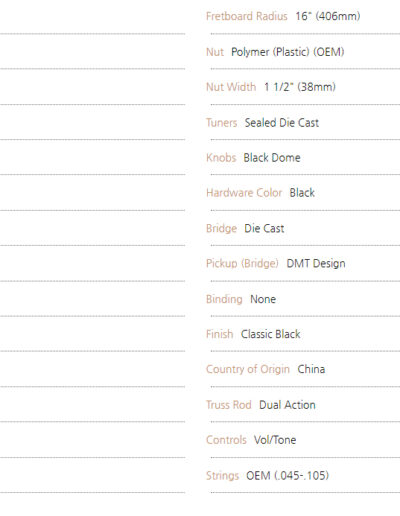The image size is (400, 516).
Task: Click the Controls label
Action: click(226, 440)
